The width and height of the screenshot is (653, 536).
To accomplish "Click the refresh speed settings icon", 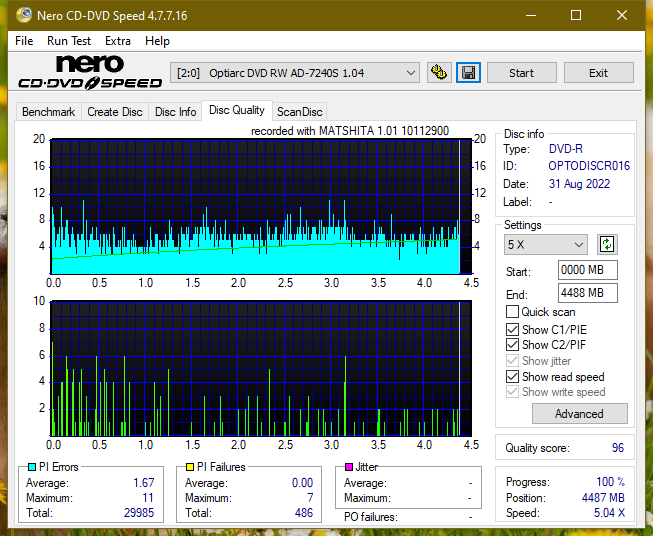I will 607,244.
